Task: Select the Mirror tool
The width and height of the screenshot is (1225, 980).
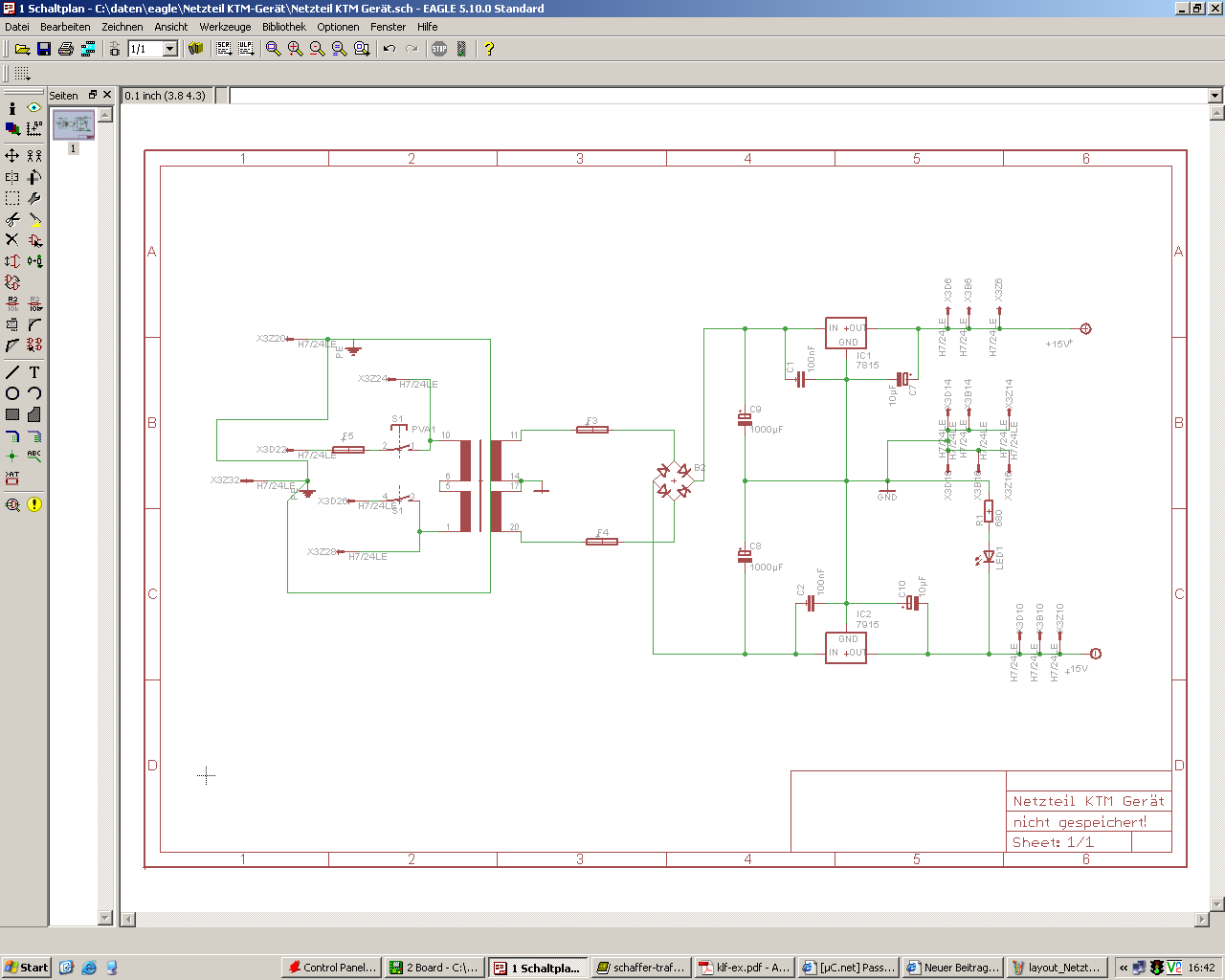Action: point(12,177)
